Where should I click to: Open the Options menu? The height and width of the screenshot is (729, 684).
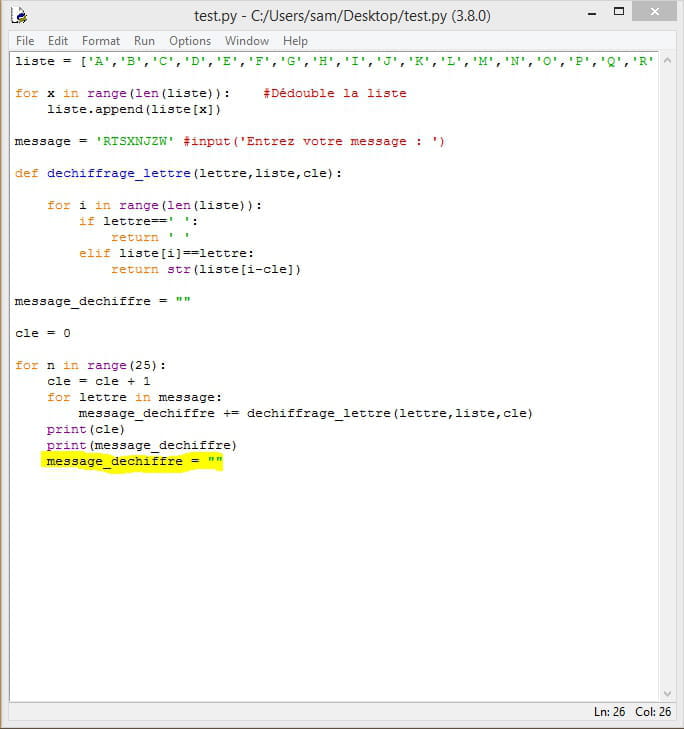point(190,41)
